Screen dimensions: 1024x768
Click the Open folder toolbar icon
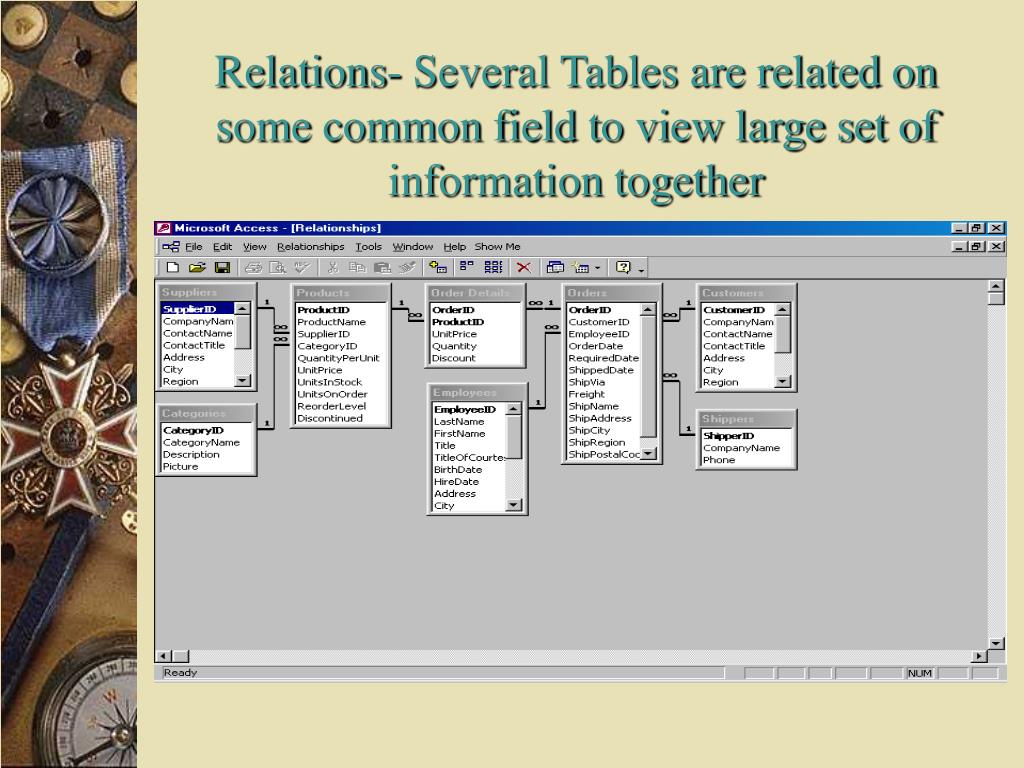point(197,267)
